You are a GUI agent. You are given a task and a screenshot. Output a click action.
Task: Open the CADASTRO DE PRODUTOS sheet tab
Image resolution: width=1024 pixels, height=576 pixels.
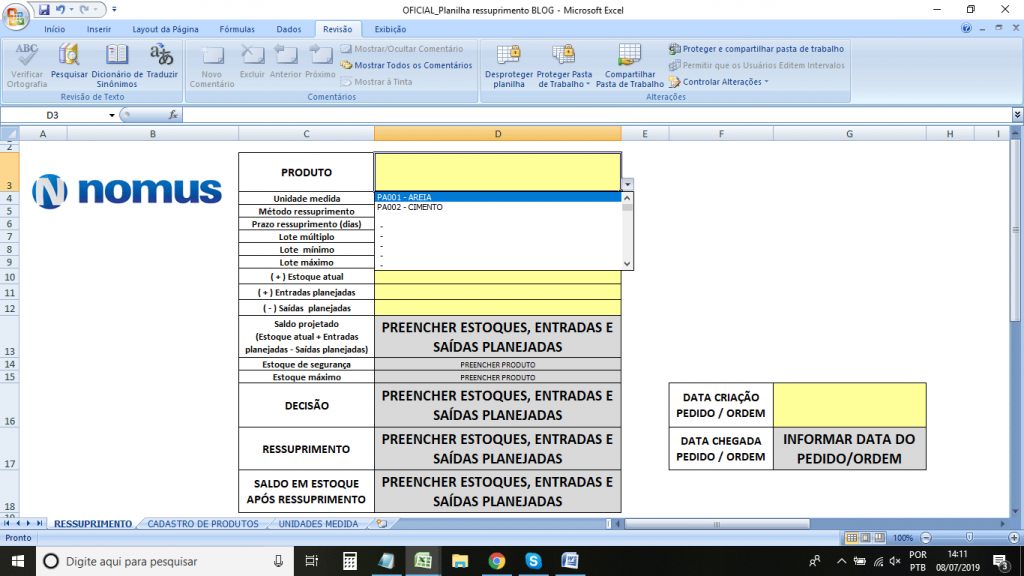203,523
